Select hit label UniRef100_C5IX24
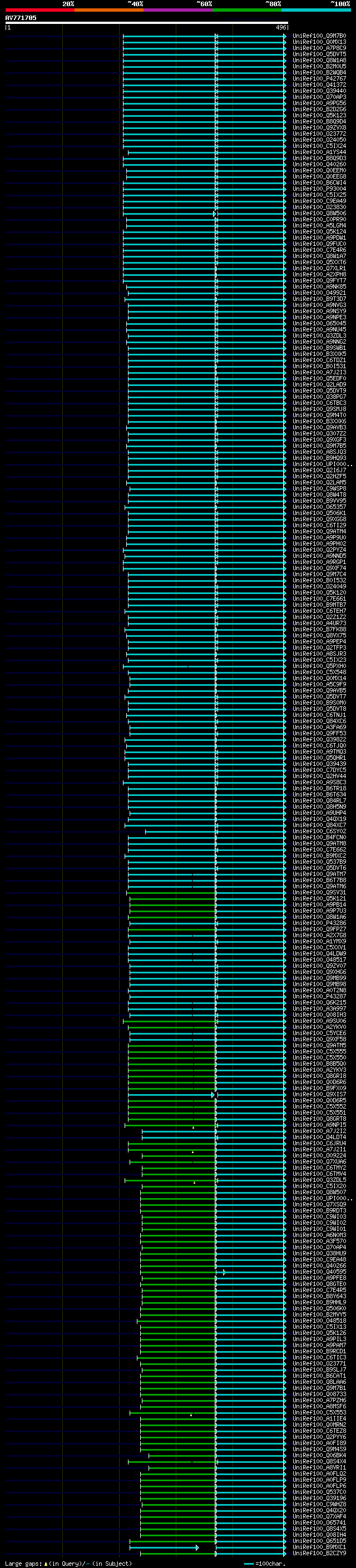The height and width of the screenshot is (1568, 356). 319,146
